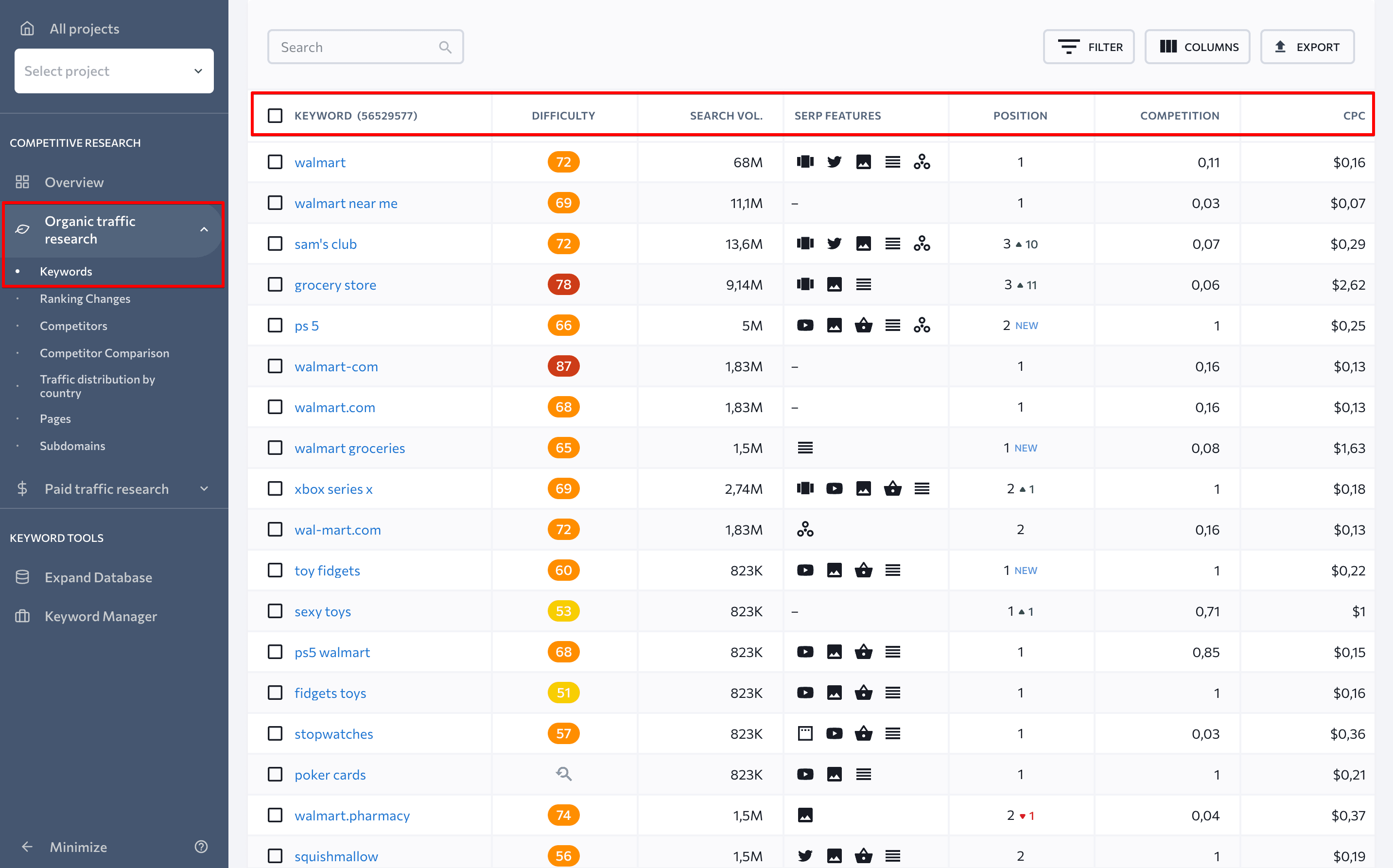The height and width of the screenshot is (868, 1393).
Task: Sort by the CPC column header
Action: coord(1354,115)
